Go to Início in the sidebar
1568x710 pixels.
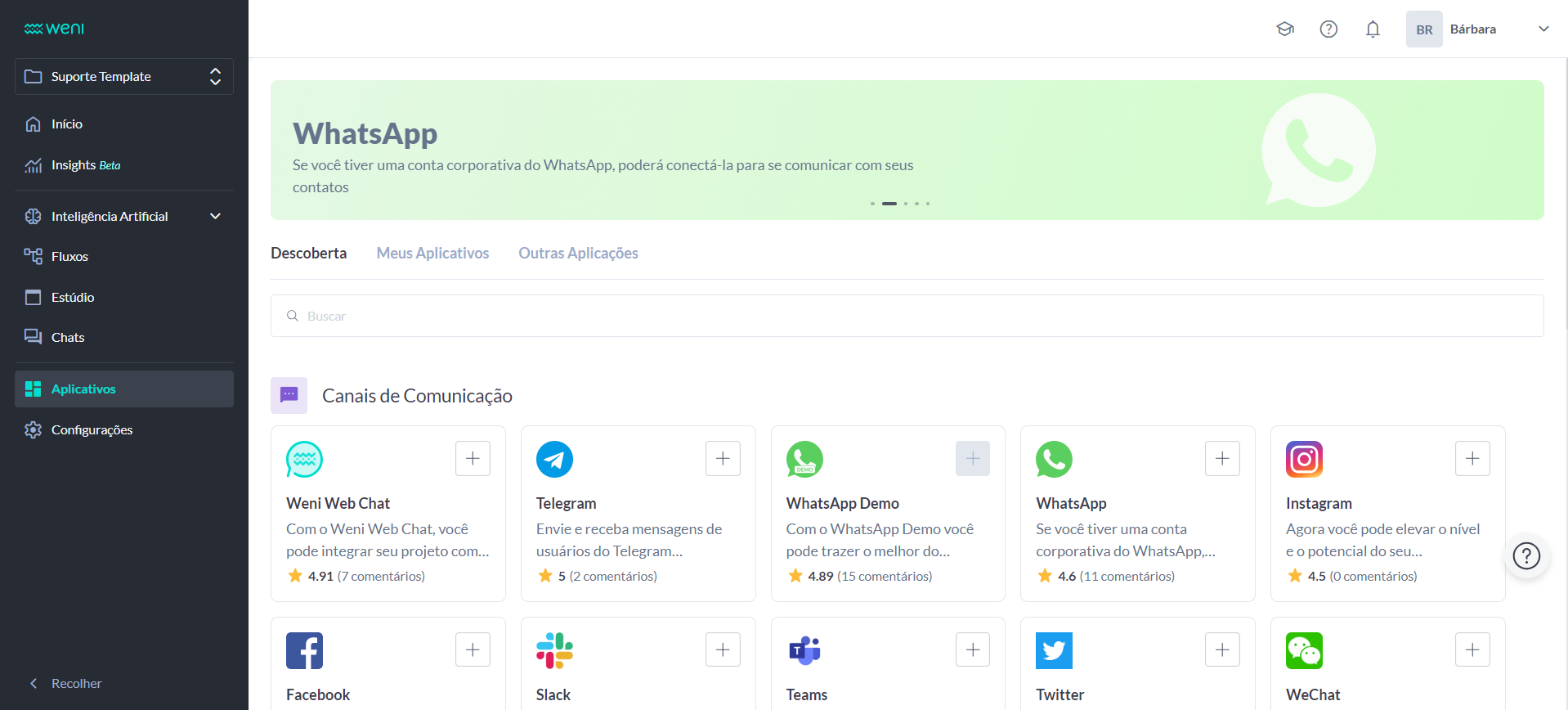124,124
